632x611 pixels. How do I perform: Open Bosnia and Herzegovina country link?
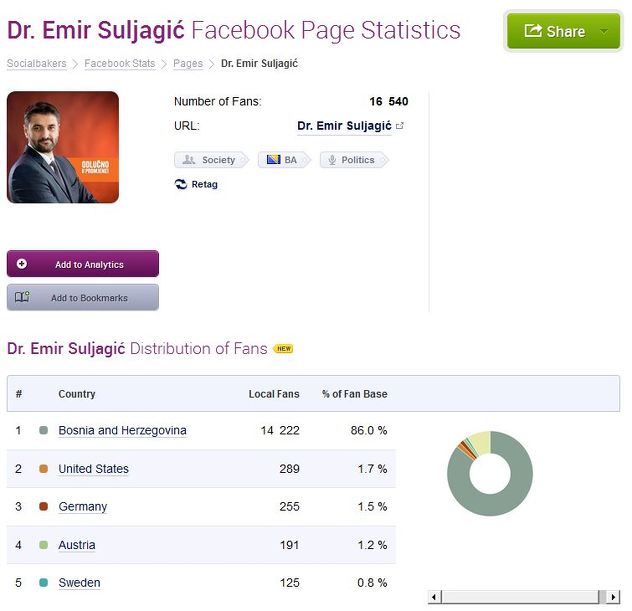[x=122, y=431]
